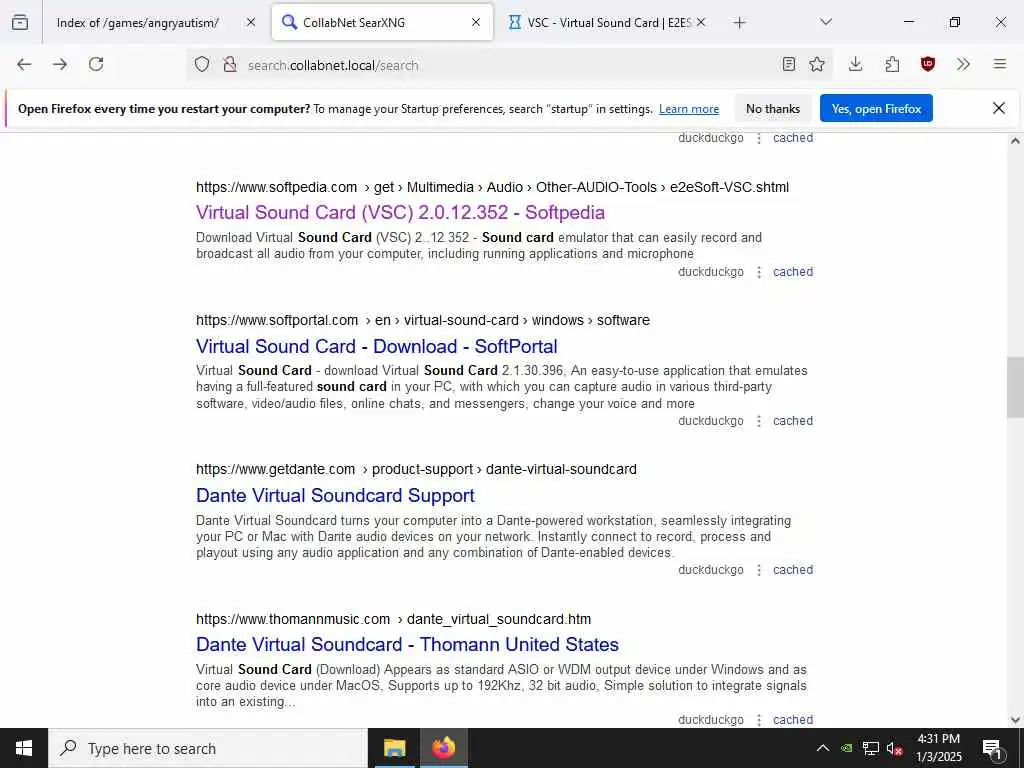
Task: Expand the list all tabs dropdown
Action: 826,22
